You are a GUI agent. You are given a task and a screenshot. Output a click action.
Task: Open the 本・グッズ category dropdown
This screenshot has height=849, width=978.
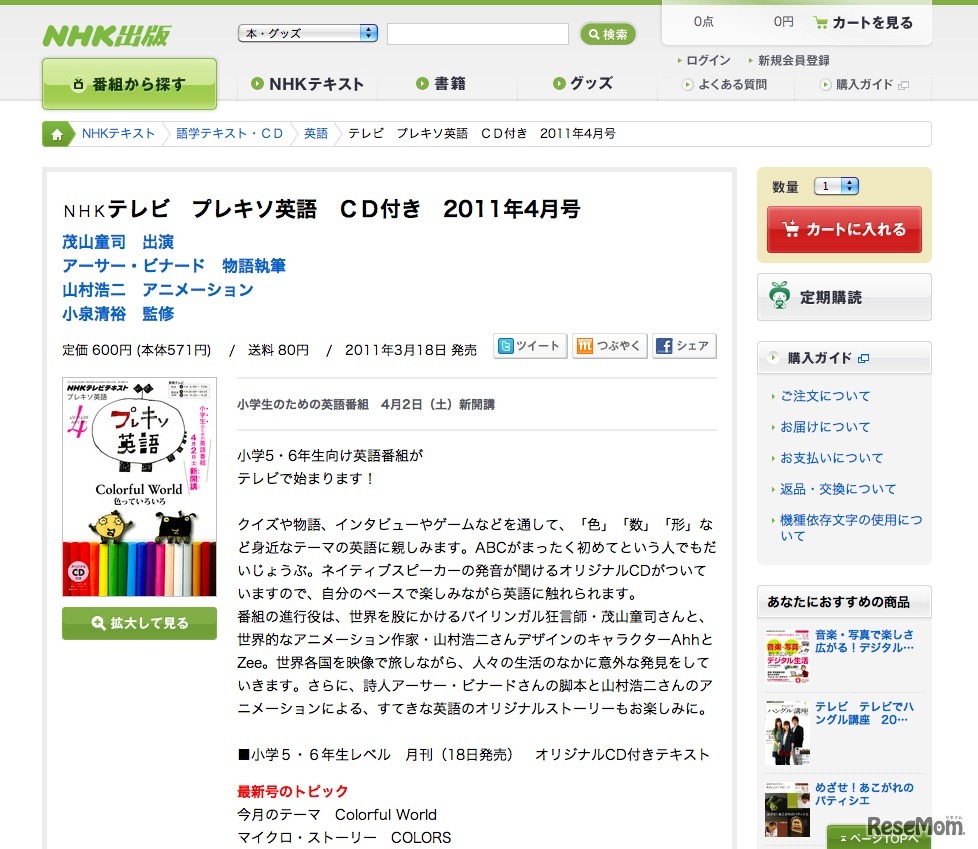coord(308,33)
